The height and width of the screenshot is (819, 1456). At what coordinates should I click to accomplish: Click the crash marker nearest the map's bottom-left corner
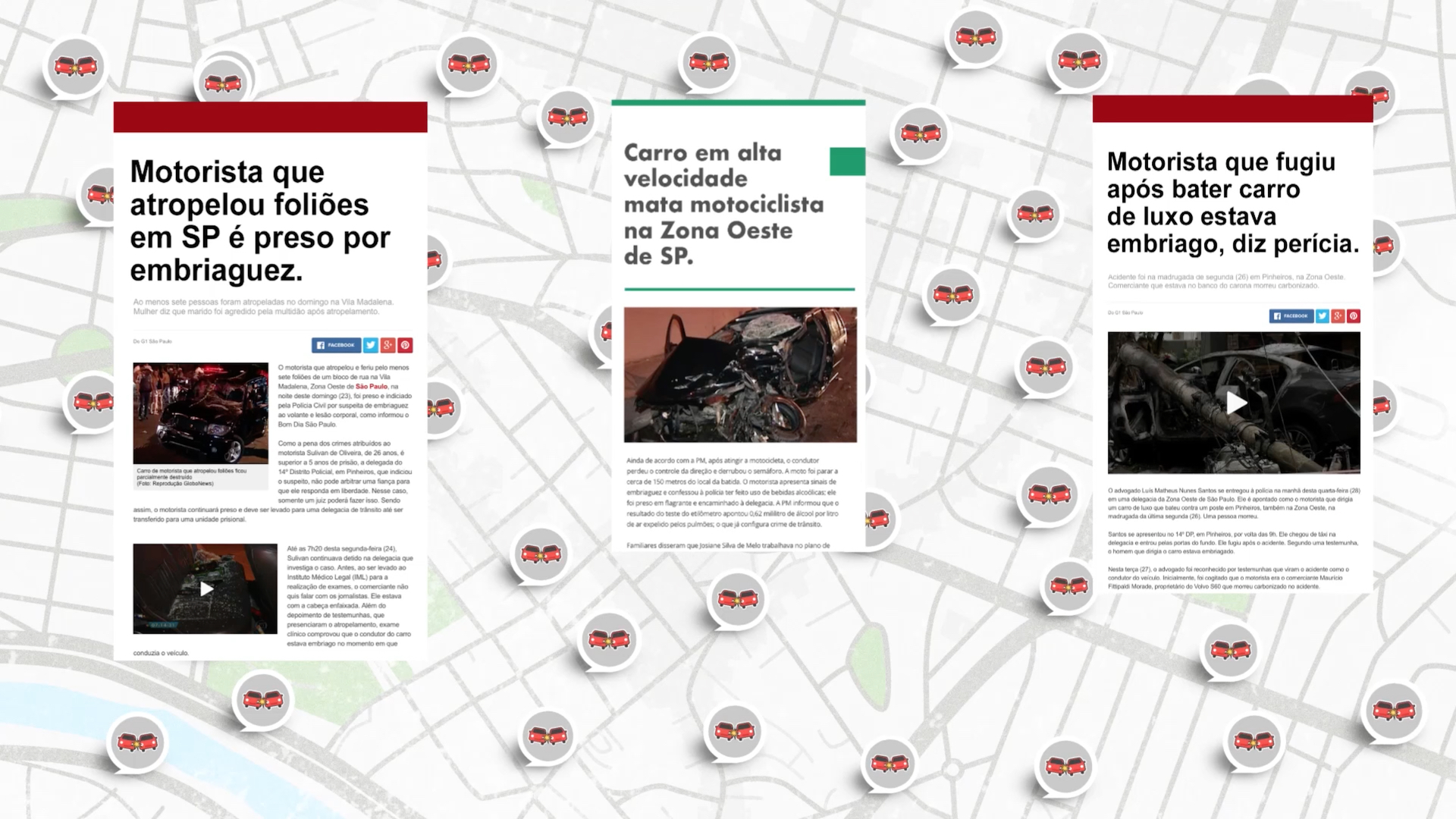(x=136, y=742)
